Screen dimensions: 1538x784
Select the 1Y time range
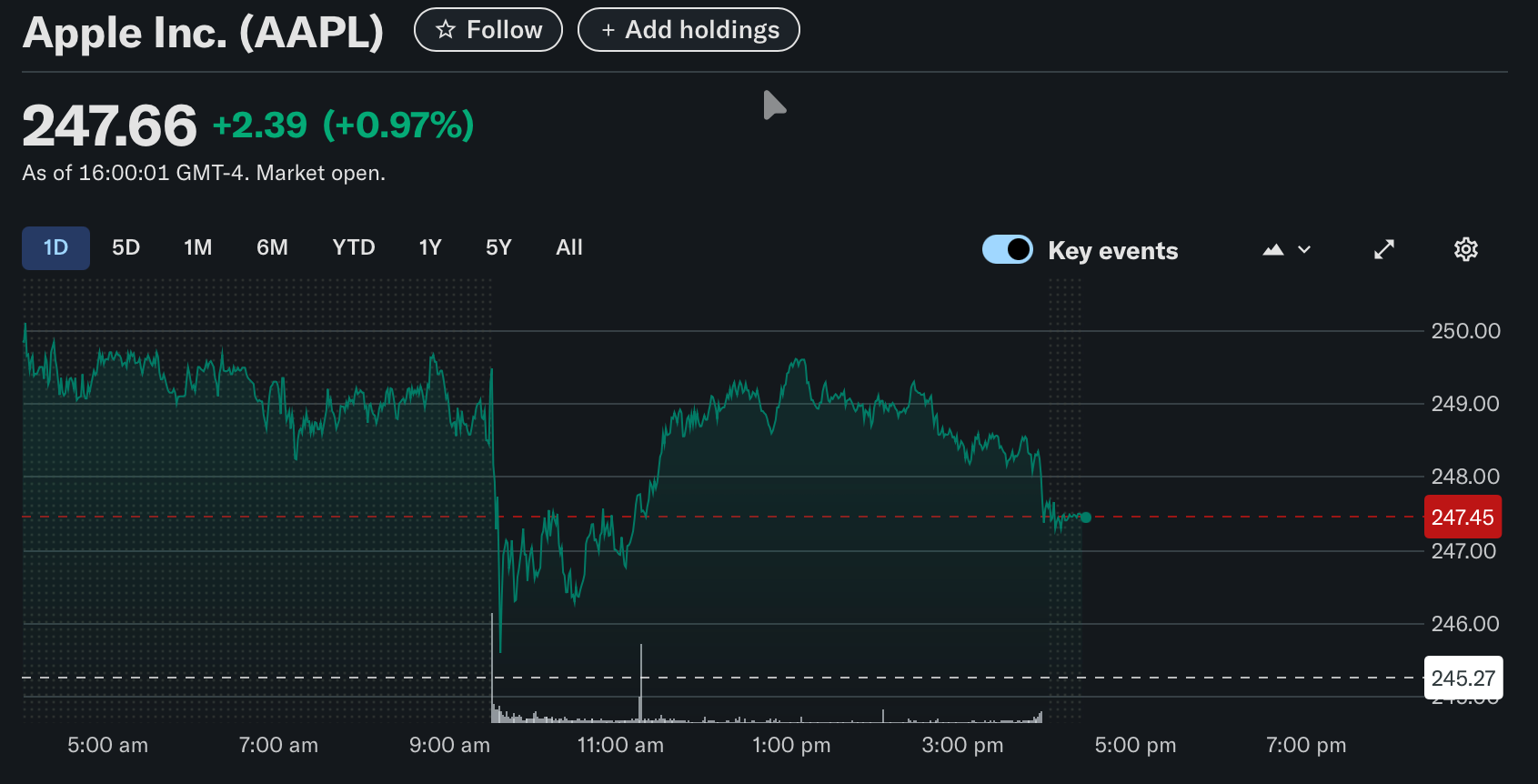(x=429, y=248)
